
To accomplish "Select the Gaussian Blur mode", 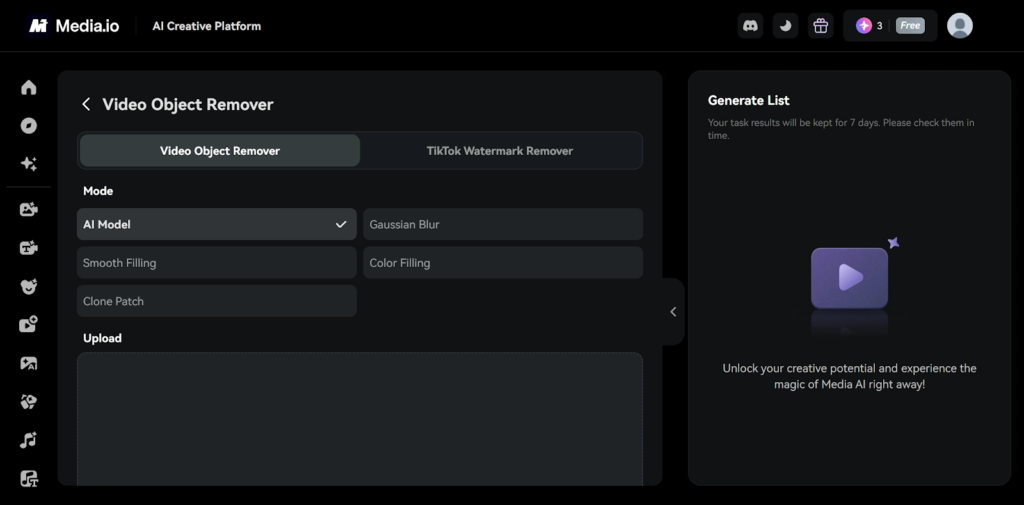I will 502,225.
